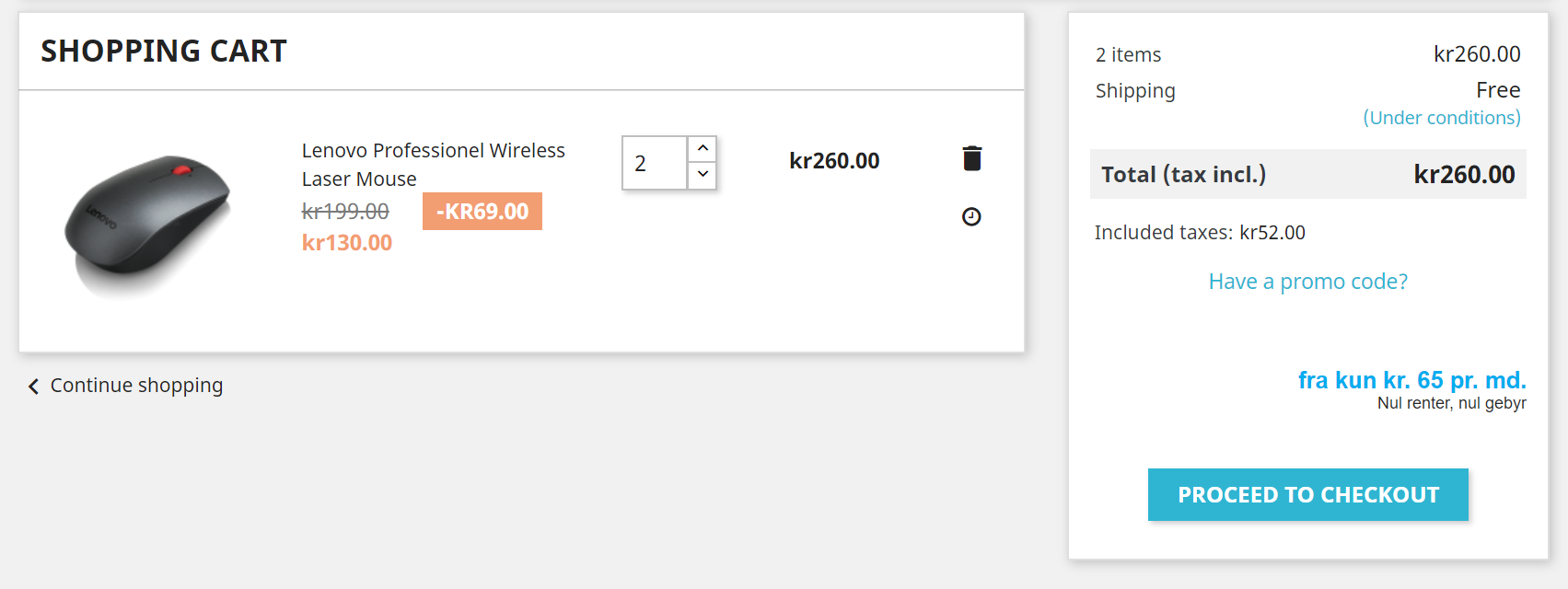Viewport: 1568px width, 589px height.
Task: Click the back chevron beside Continue shopping
Action: 33,387
